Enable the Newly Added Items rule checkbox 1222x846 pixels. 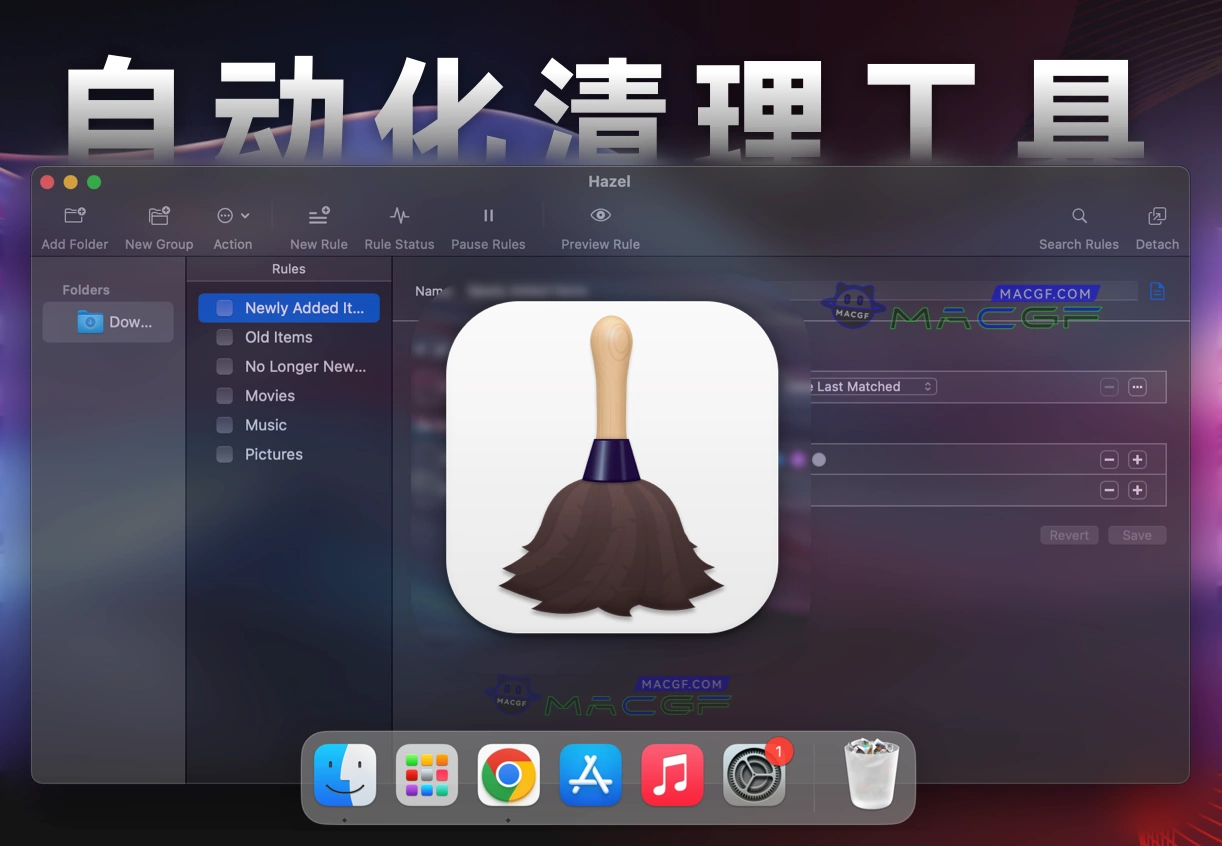pos(225,308)
